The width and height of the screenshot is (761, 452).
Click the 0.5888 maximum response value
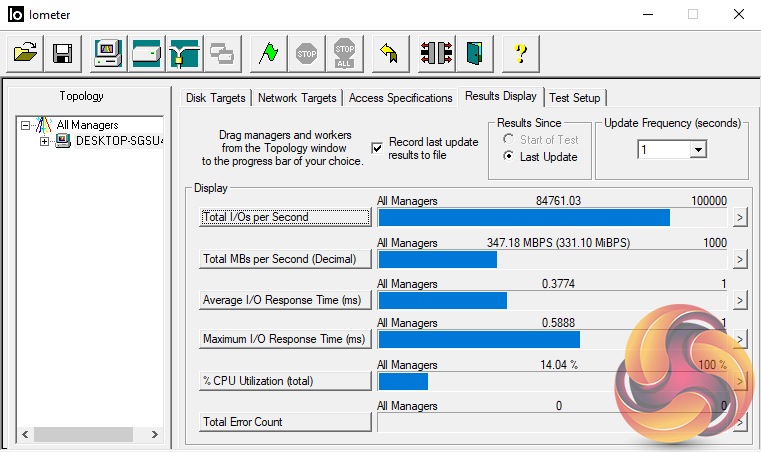558,322
